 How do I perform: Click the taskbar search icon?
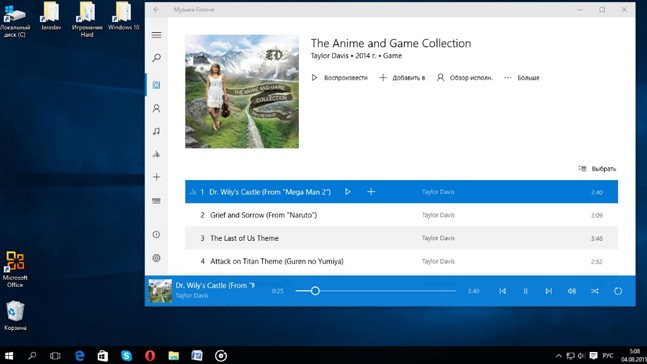32,356
